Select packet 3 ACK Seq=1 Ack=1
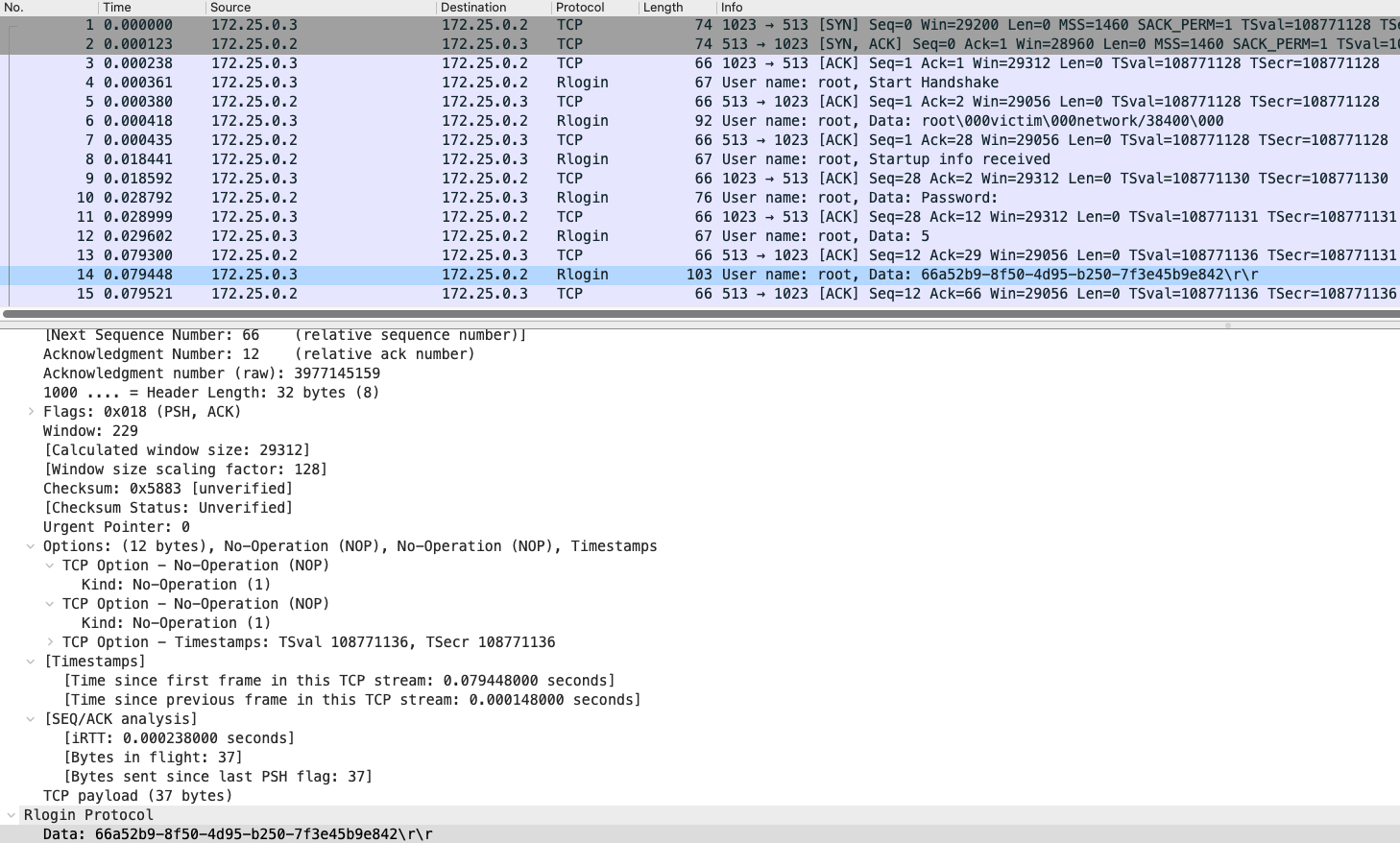Viewport: 1400px width, 843px height. point(700,63)
